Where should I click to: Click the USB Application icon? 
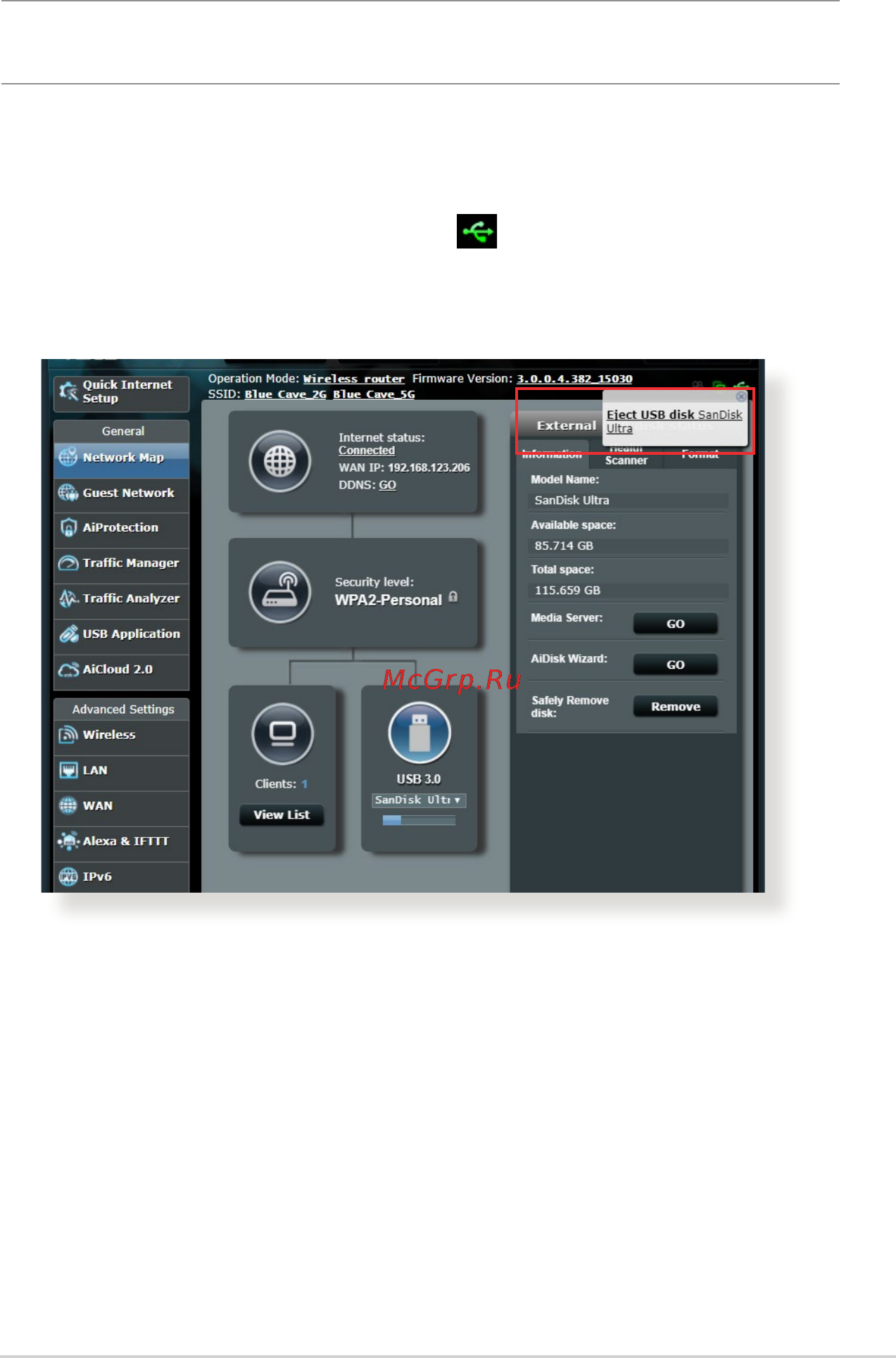pos(68,634)
